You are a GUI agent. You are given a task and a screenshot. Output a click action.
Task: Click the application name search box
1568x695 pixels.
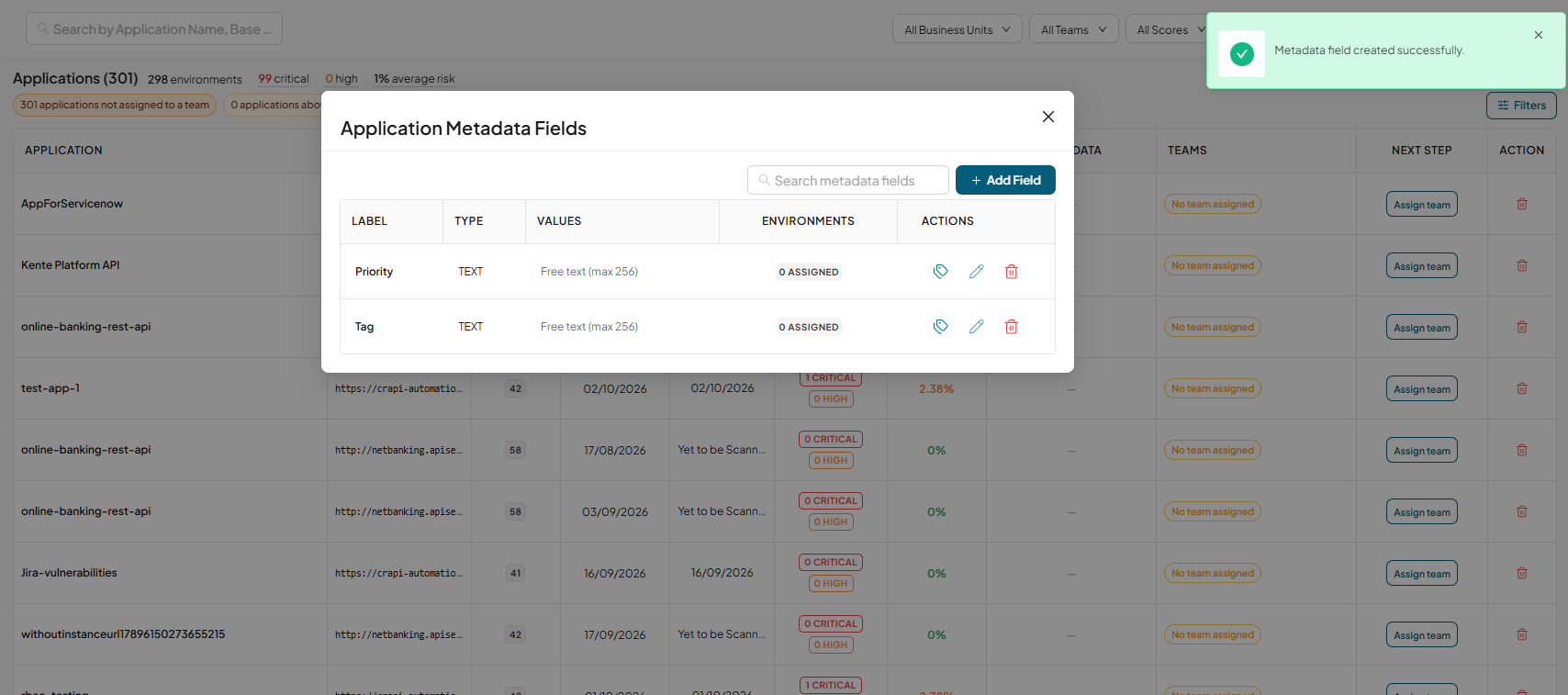click(x=154, y=28)
